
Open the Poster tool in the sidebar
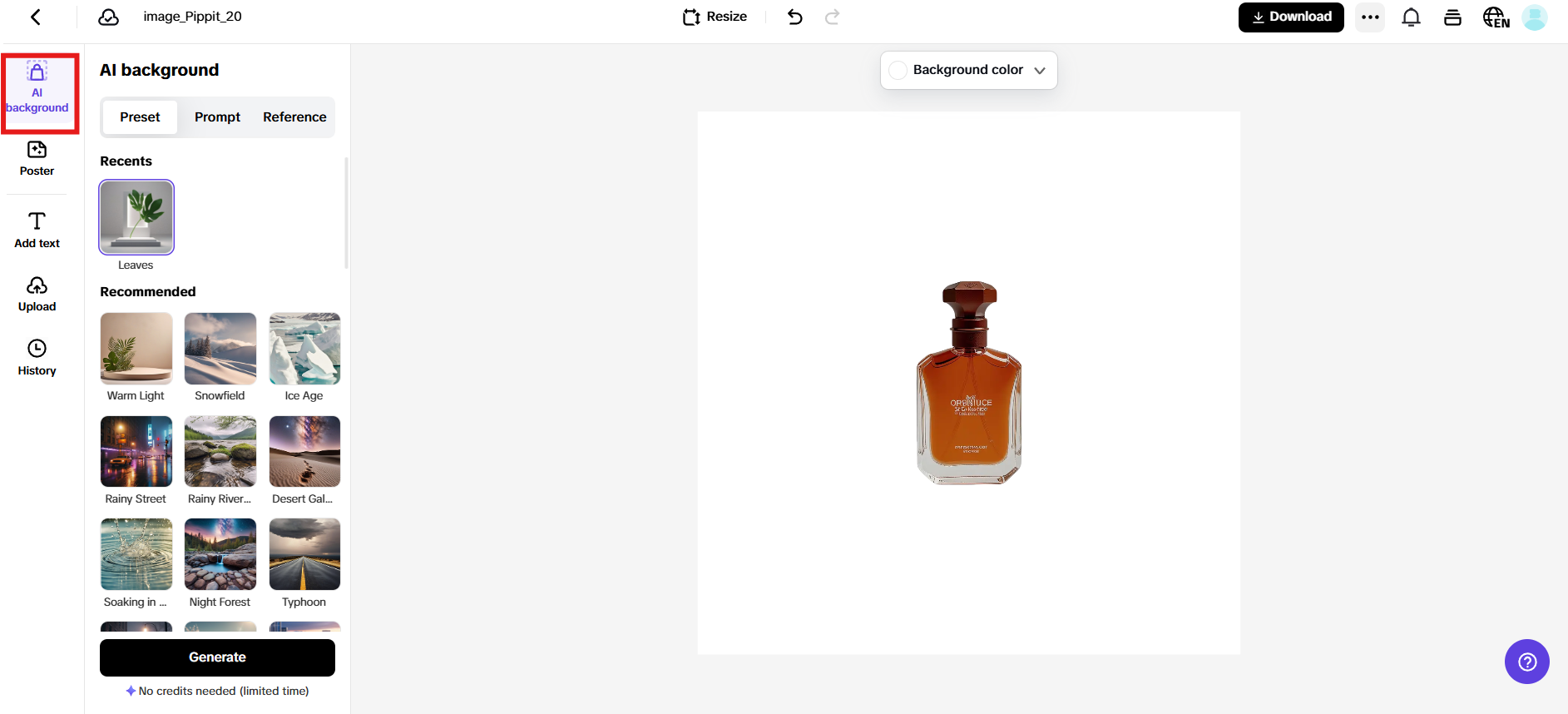pos(37,158)
